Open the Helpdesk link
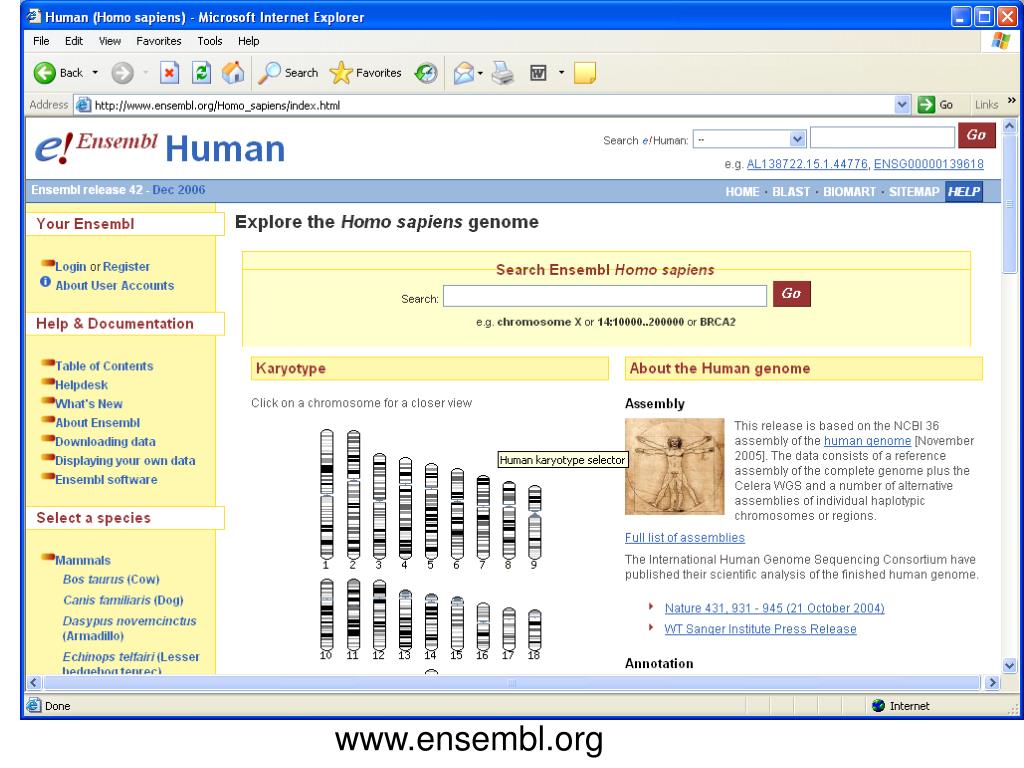The image size is (1024, 768). pyautogui.click(x=81, y=385)
